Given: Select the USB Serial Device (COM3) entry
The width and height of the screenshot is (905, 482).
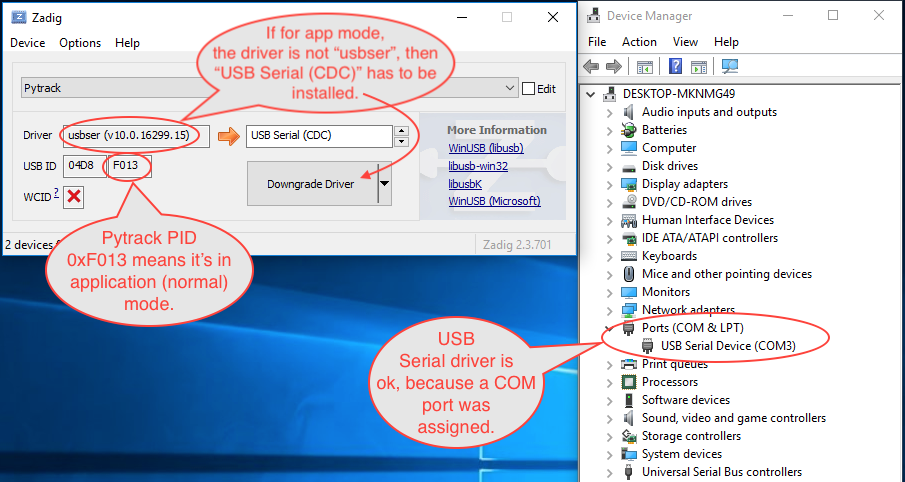Looking at the screenshot, I should (x=732, y=346).
